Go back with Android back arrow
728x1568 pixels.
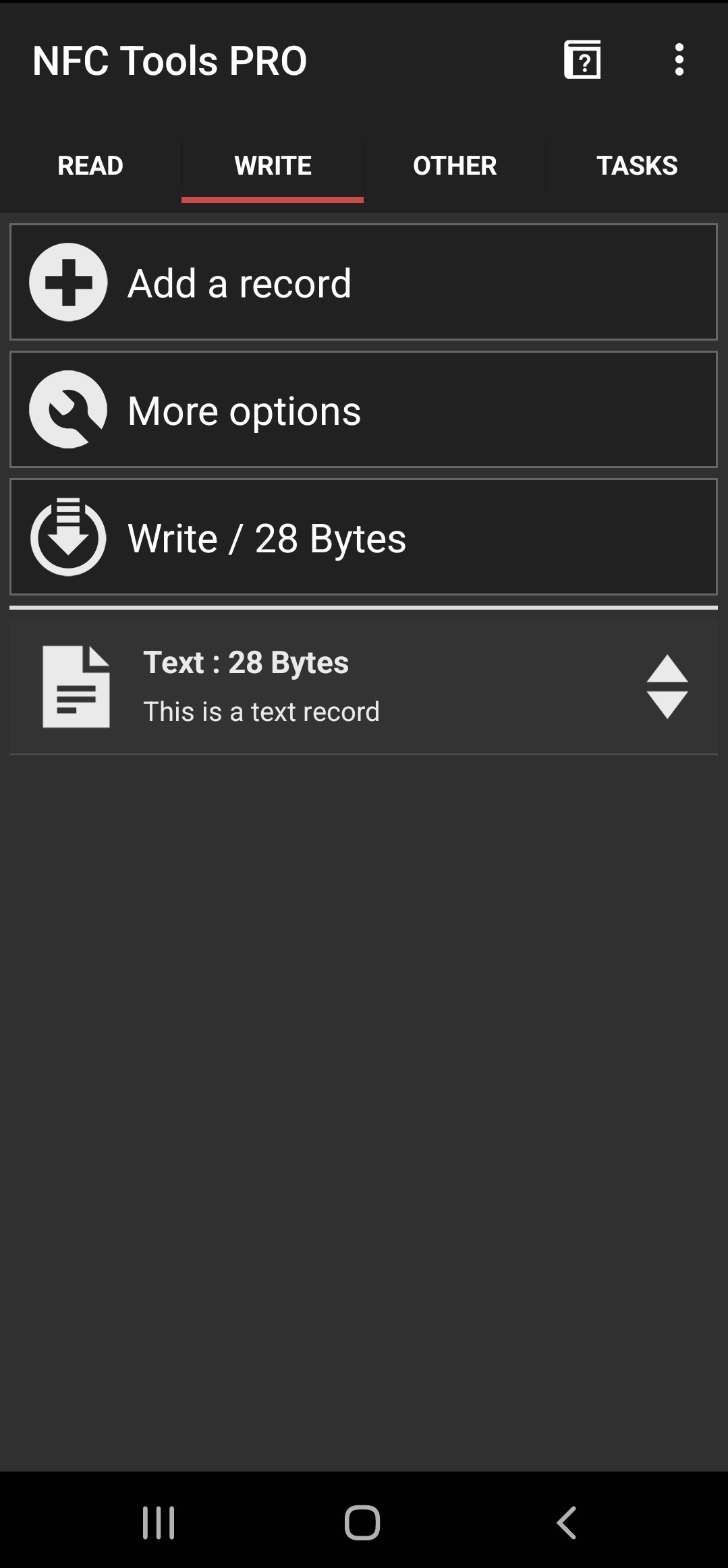click(566, 1523)
